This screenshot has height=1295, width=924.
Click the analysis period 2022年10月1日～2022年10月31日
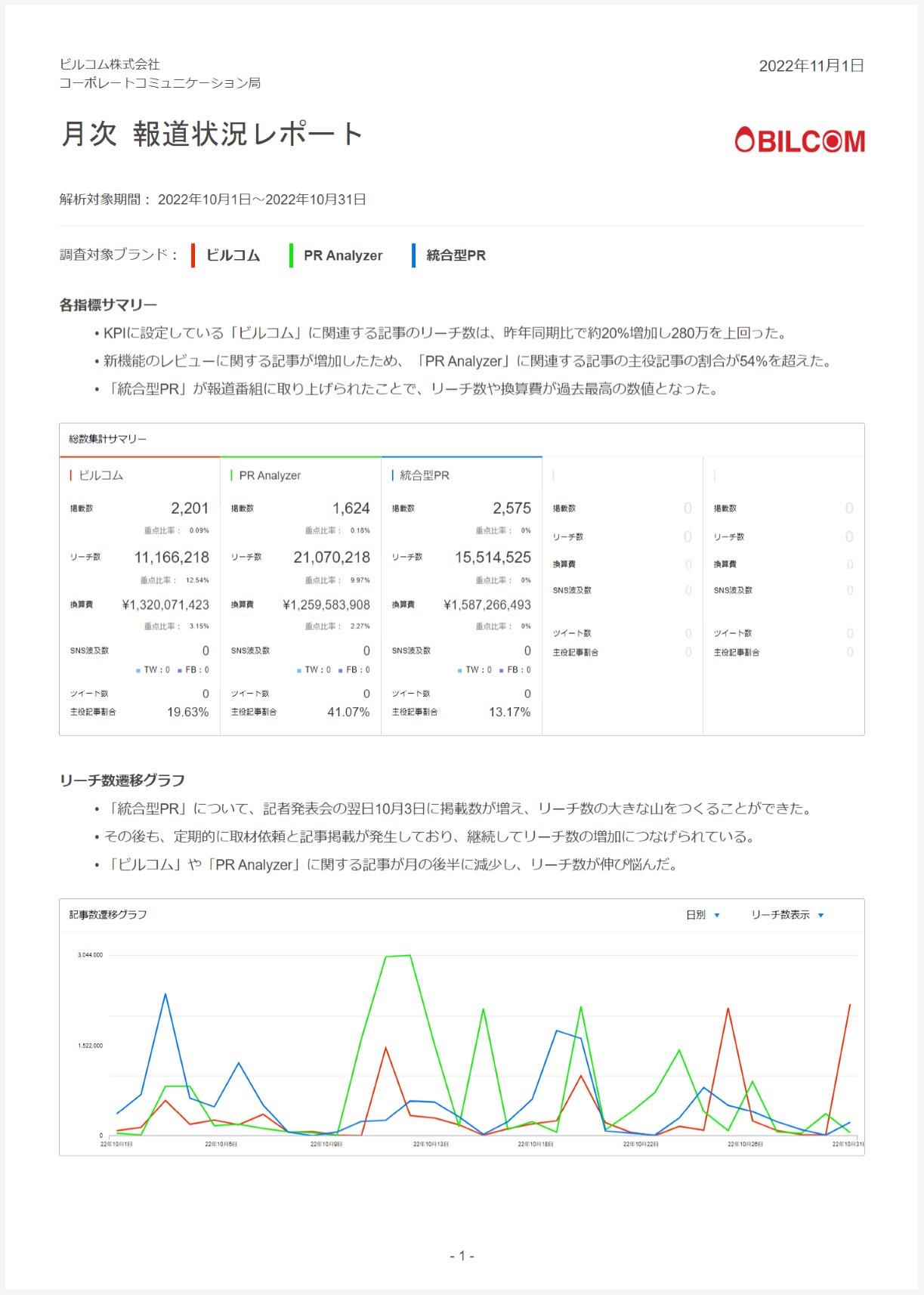pyautogui.click(x=262, y=199)
